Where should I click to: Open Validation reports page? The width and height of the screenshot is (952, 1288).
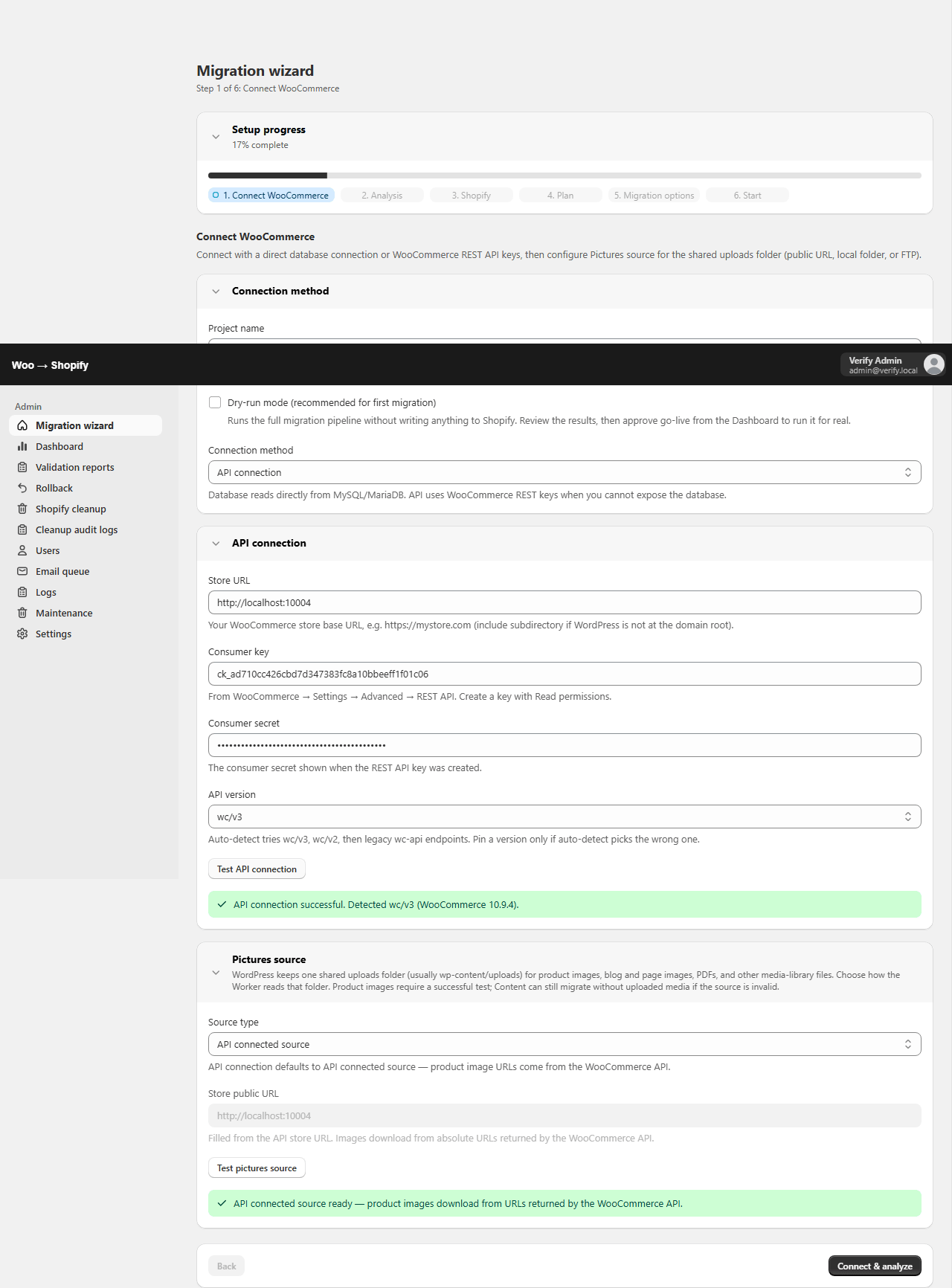coord(86,467)
